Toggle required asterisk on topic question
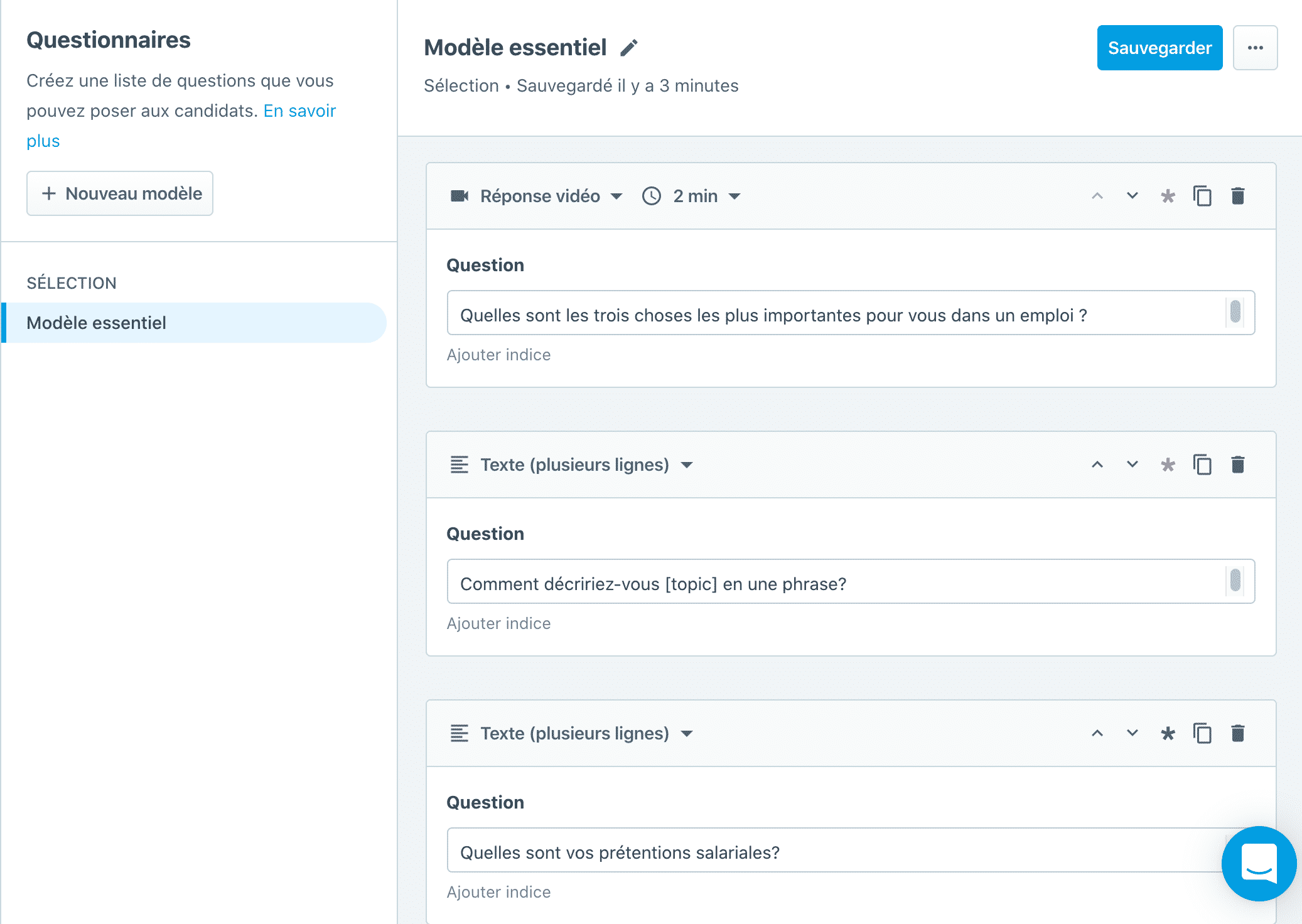Viewport: 1302px width, 924px height. [1167, 465]
